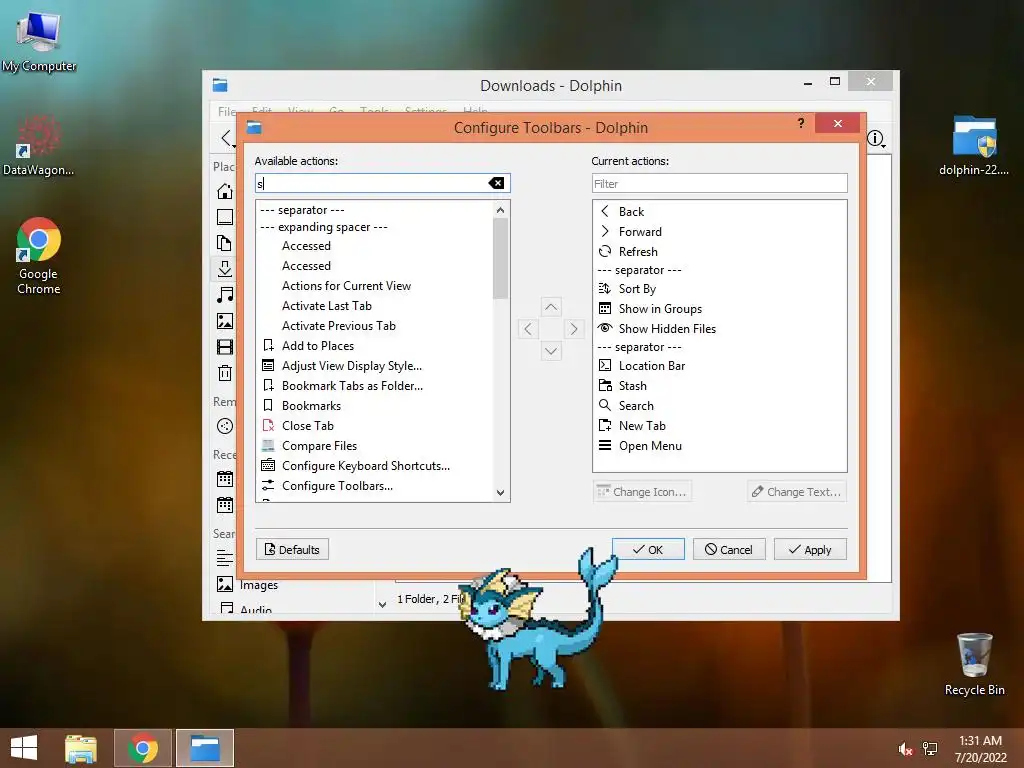Select expanding spacer entry
Image resolution: width=1024 pixels, height=768 pixels.
[324, 227]
